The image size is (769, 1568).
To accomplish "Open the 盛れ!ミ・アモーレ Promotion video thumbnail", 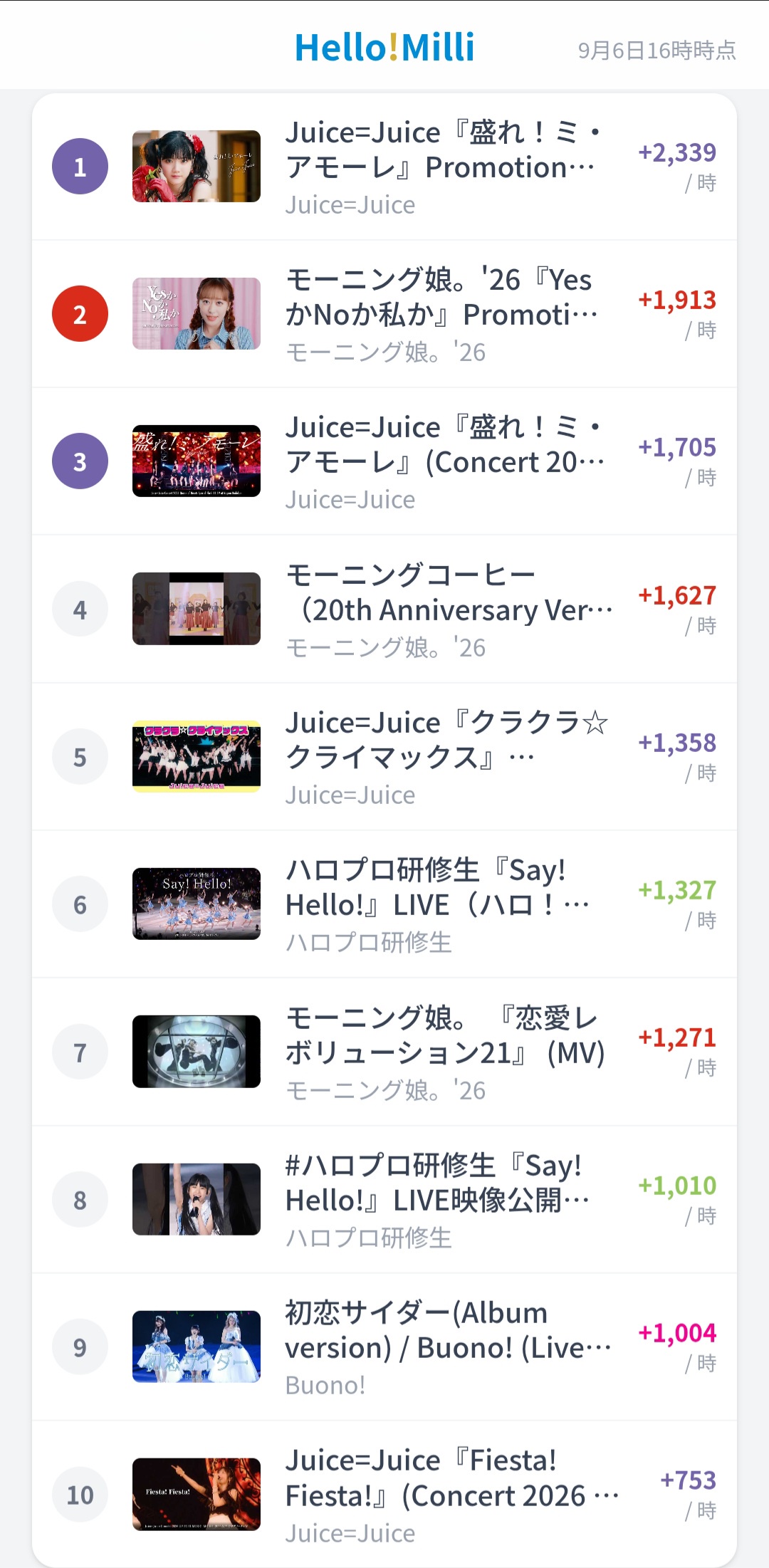I will click(197, 167).
